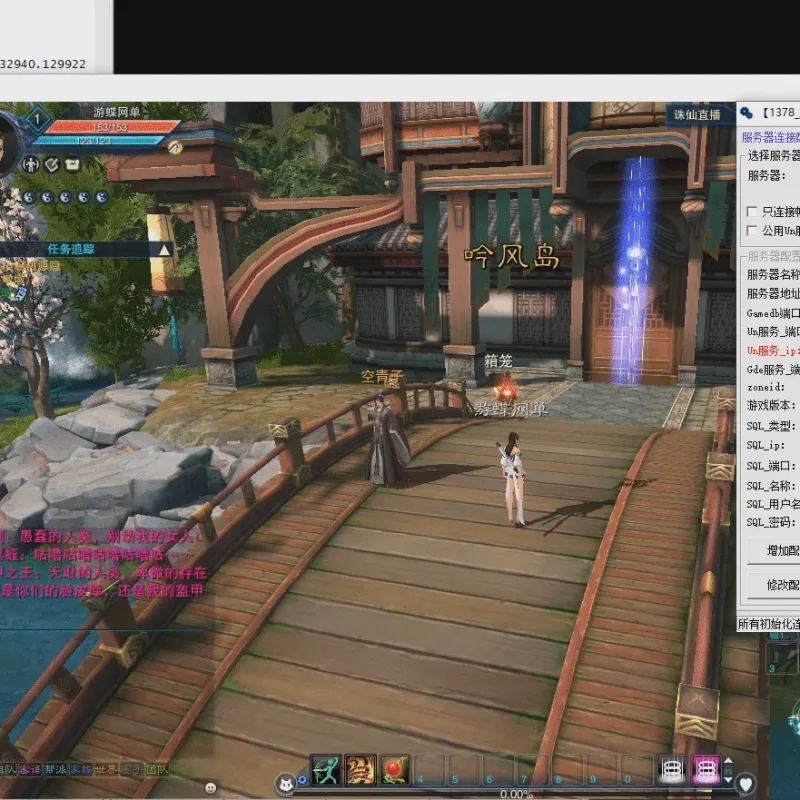Tick the 只连接 checkbox

pyautogui.click(x=751, y=211)
